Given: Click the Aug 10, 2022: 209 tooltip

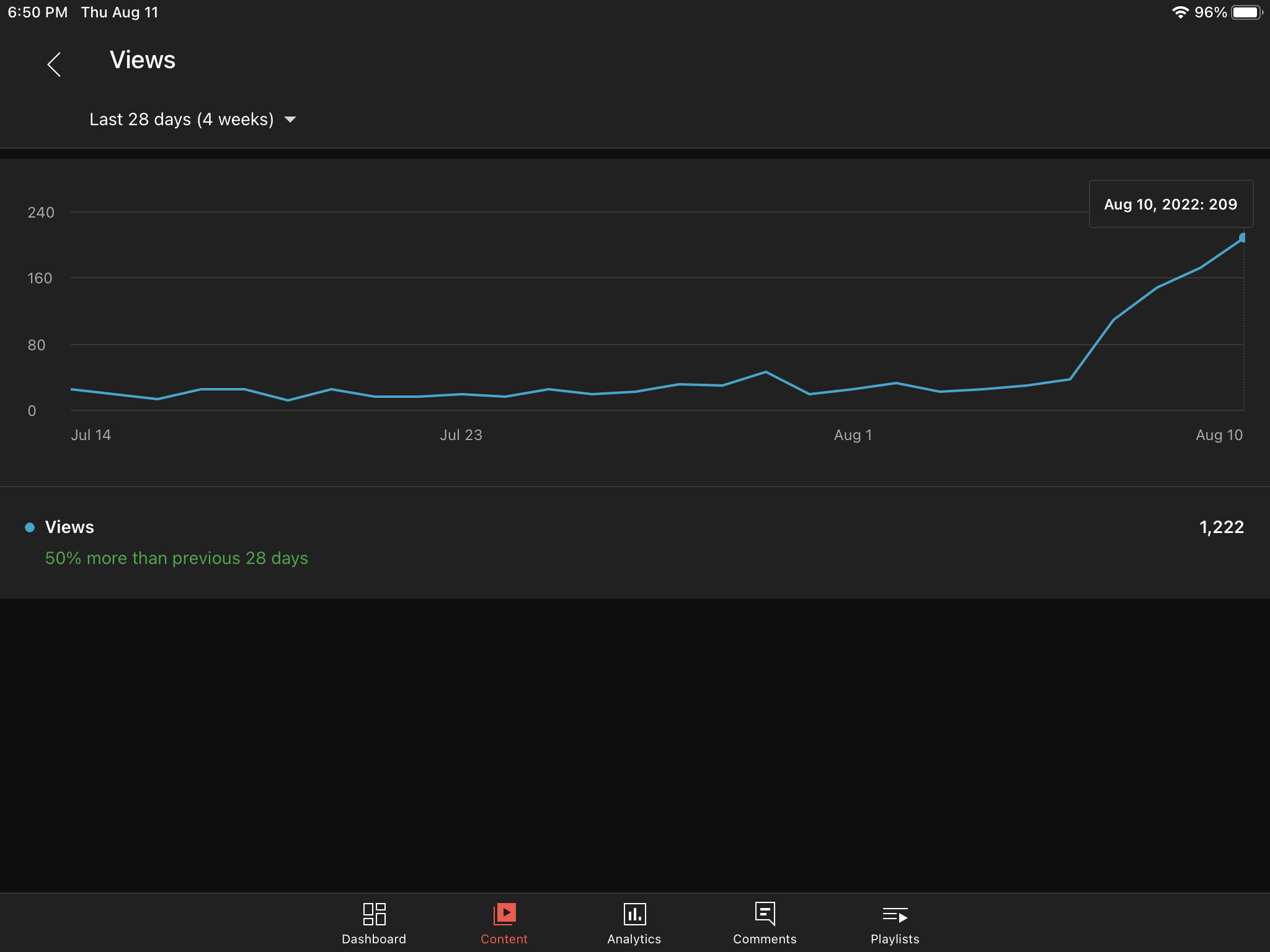Looking at the screenshot, I should [x=1171, y=204].
